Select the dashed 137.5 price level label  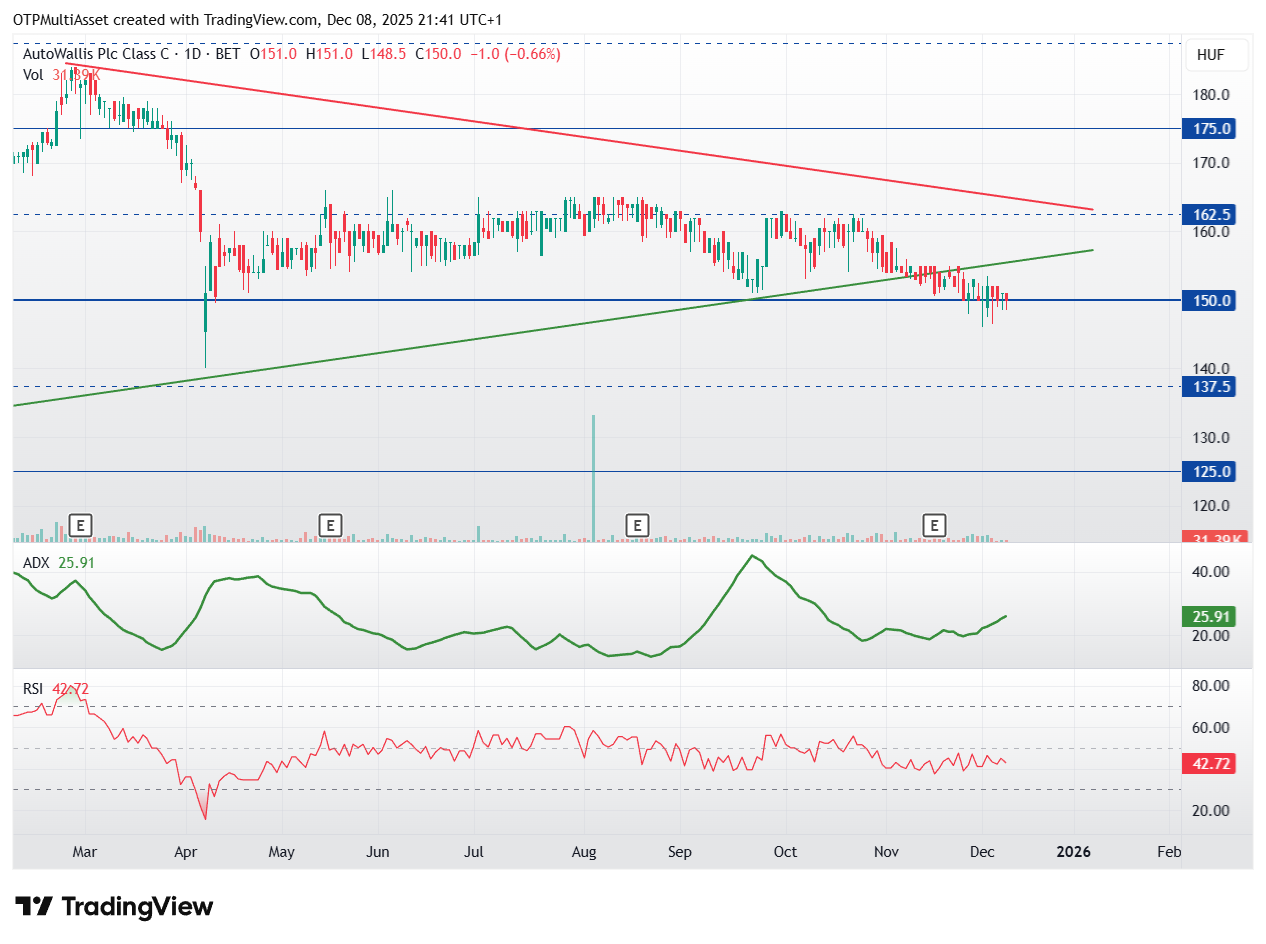[1207, 387]
